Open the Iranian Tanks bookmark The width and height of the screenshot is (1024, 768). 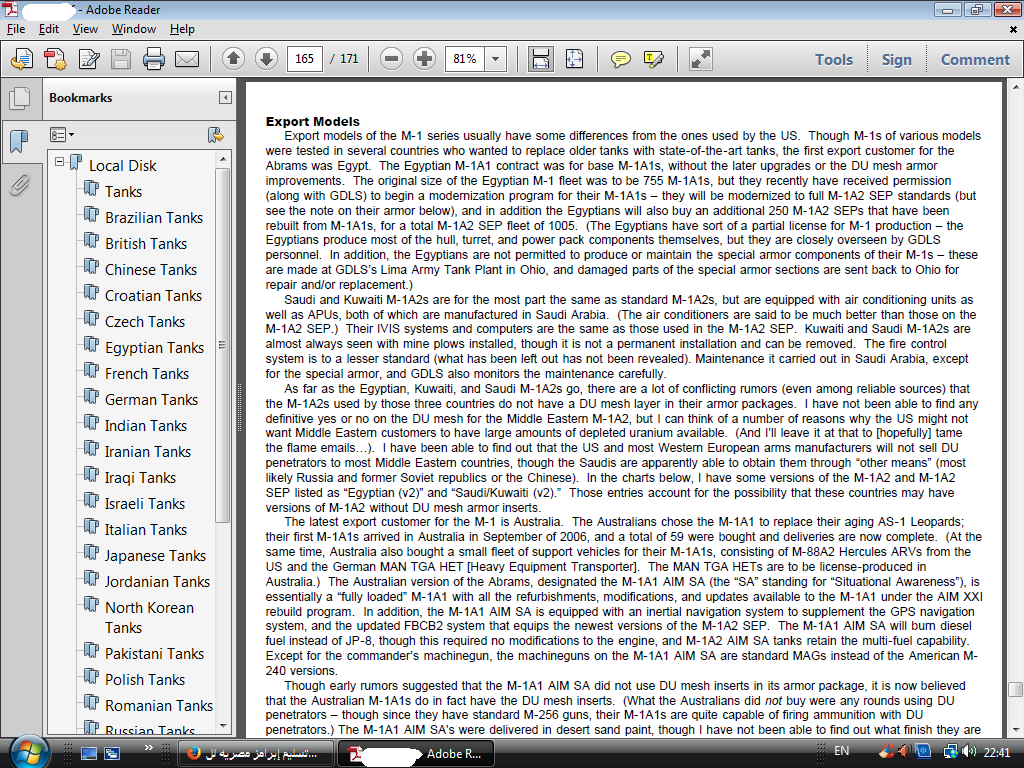pos(148,452)
